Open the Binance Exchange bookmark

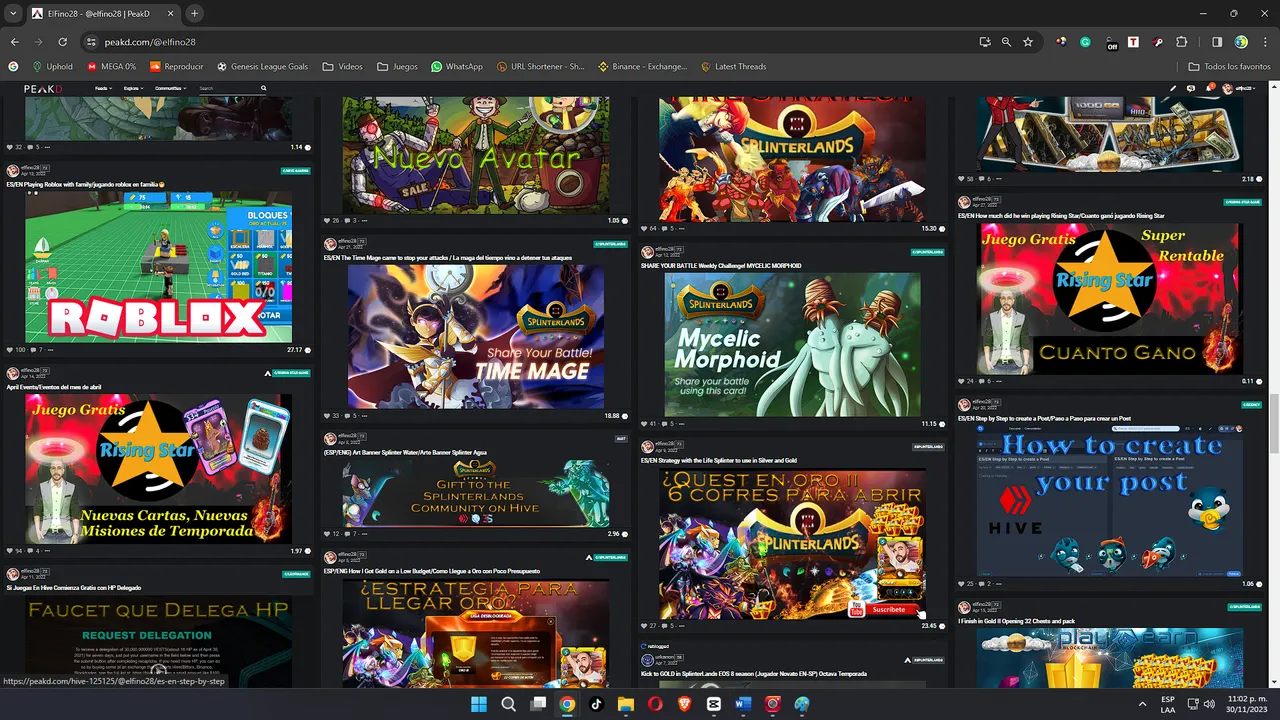click(643, 67)
